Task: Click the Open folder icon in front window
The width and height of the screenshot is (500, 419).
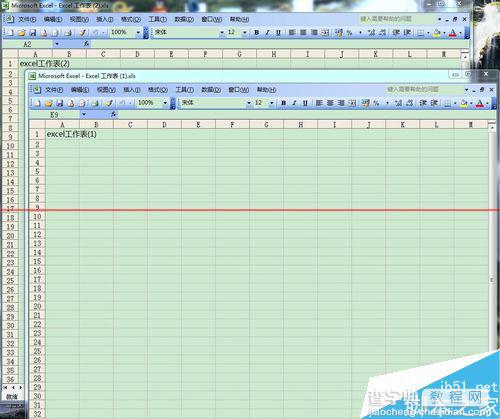Action: coord(49,103)
